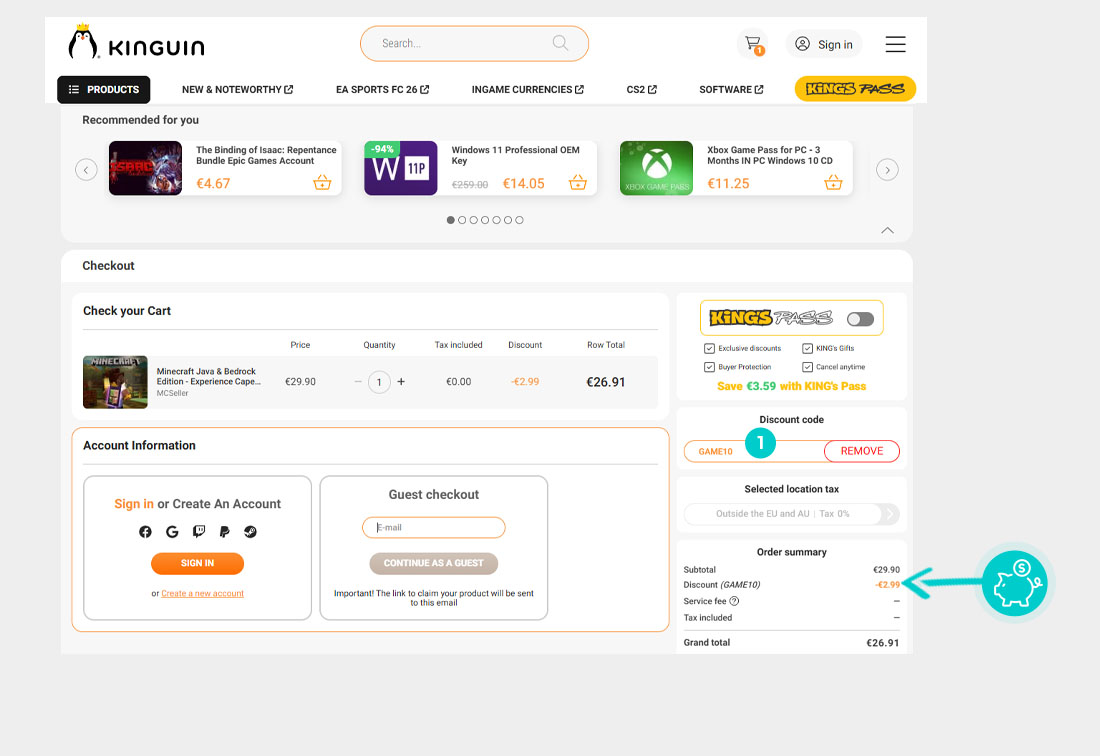This screenshot has height=756, width=1100.
Task: Click the Create a new account link
Action: coord(202,594)
